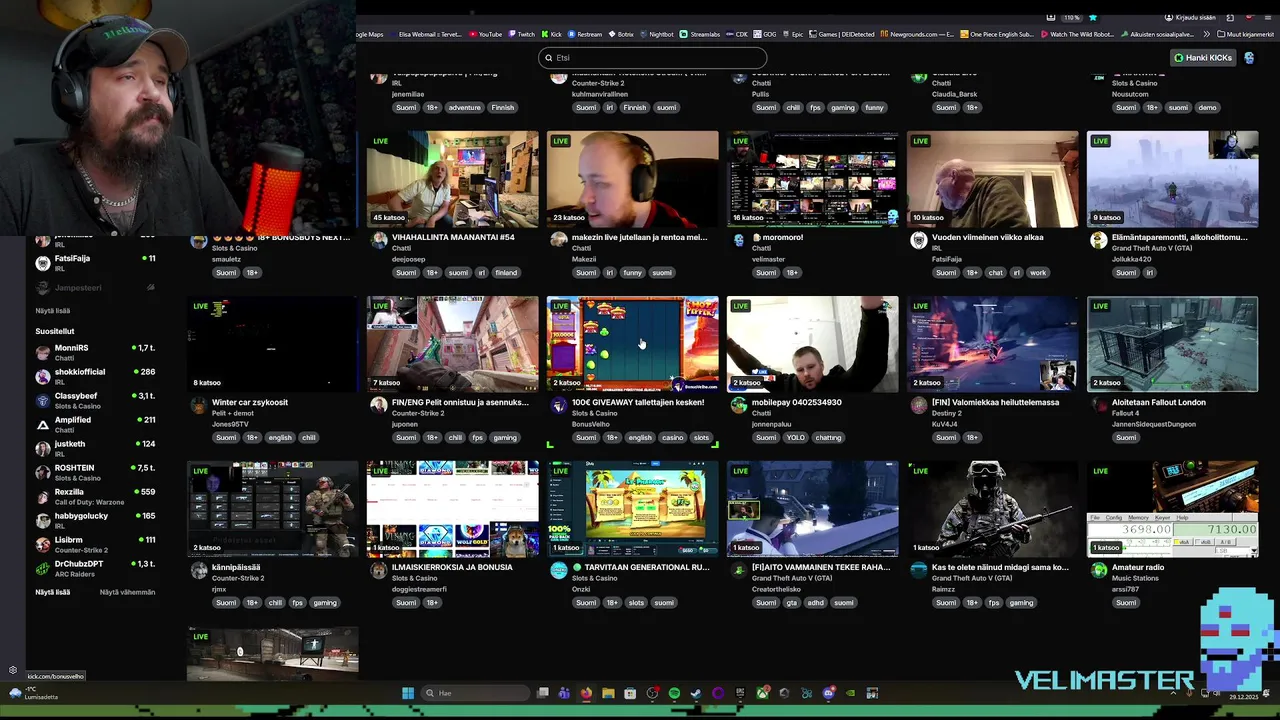Image resolution: width=1280 pixels, height=720 pixels.
Task: Open the ROSHTEIN channel in the sidebar
Action: (95, 472)
